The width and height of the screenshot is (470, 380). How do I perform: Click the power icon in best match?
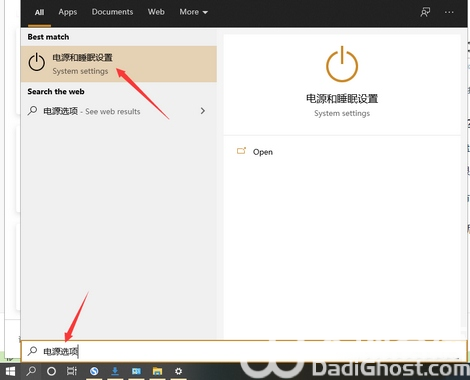click(36, 62)
